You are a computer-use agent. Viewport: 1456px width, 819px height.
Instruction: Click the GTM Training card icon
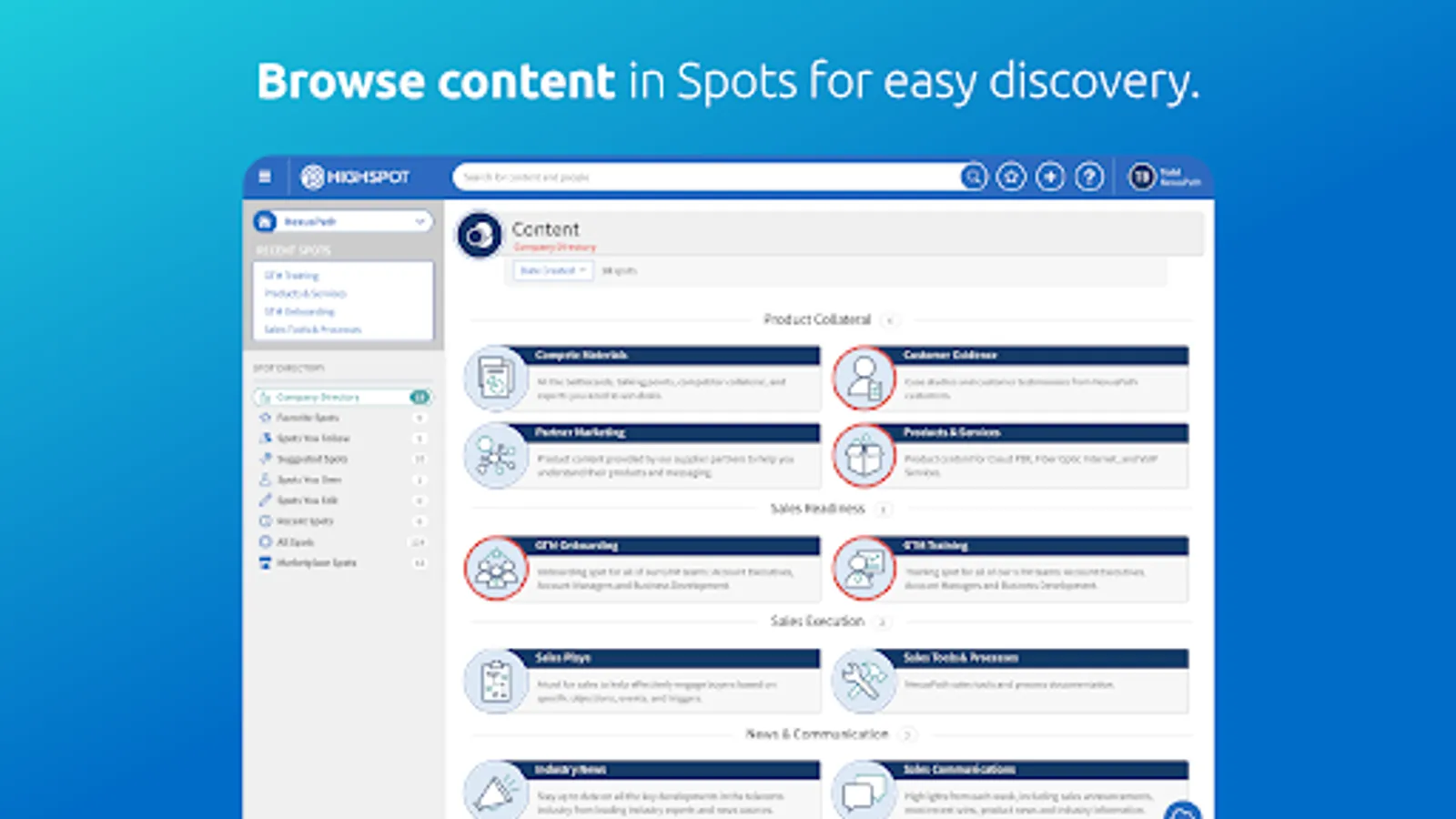864,568
